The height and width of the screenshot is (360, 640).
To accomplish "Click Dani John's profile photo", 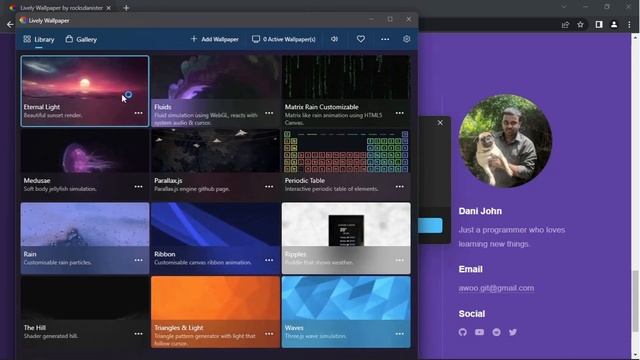I will (505, 141).
